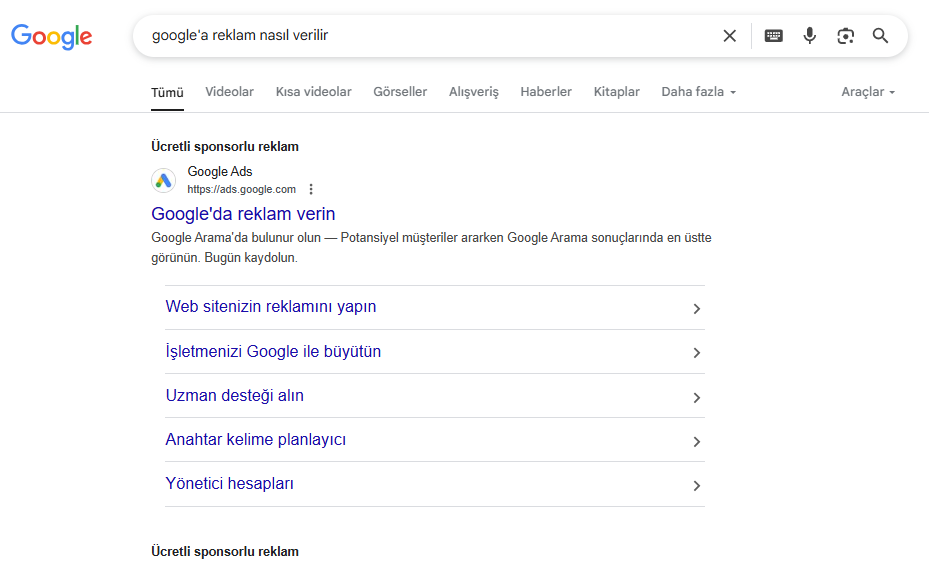Click chevron next to Anahtar kelime planlayıcı
The image size is (929, 564).
tap(697, 442)
